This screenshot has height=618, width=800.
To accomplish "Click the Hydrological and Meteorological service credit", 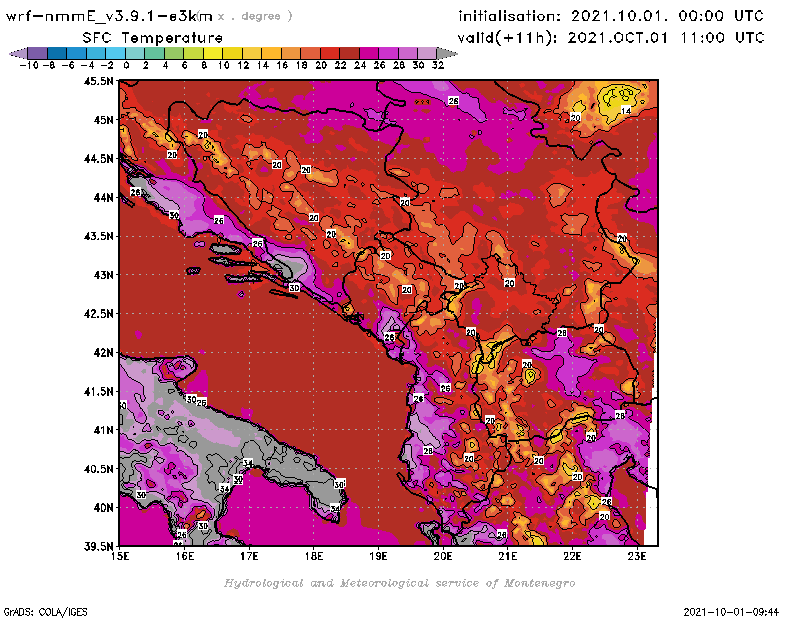I will (x=399, y=583).
